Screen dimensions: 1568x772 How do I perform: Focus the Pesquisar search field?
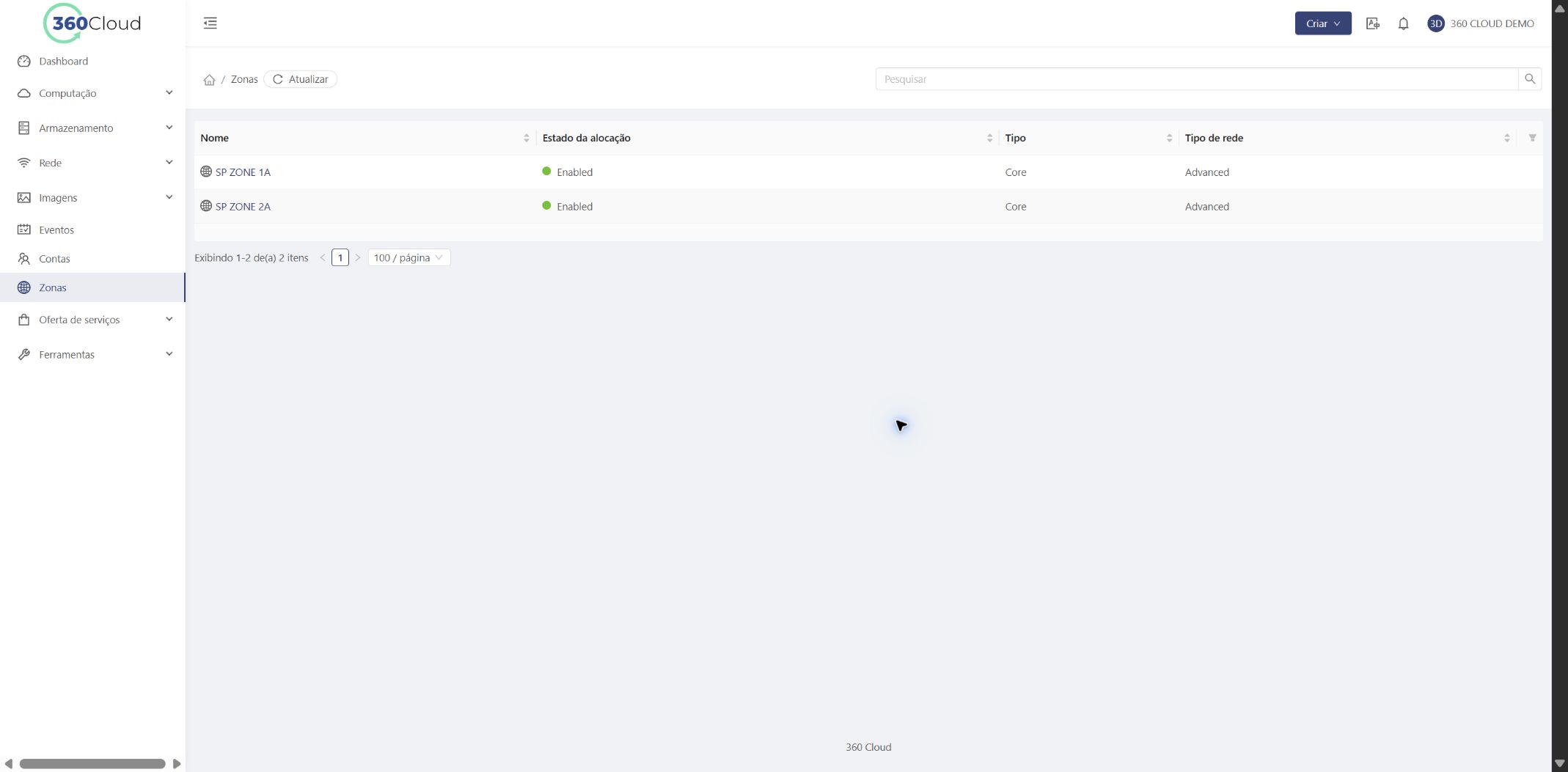pyautogui.click(x=1197, y=79)
